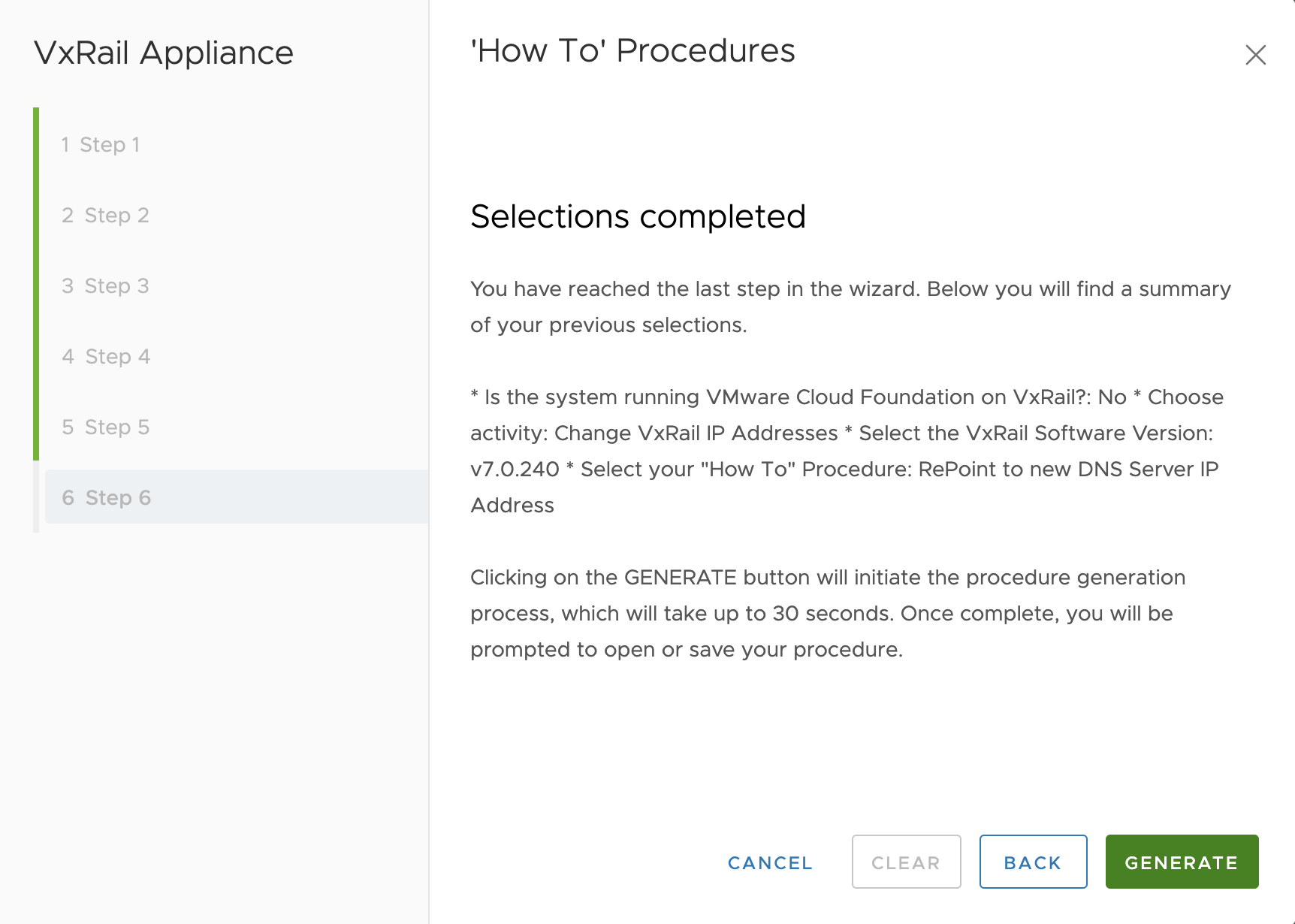Click the green step progress bar

point(36,284)
